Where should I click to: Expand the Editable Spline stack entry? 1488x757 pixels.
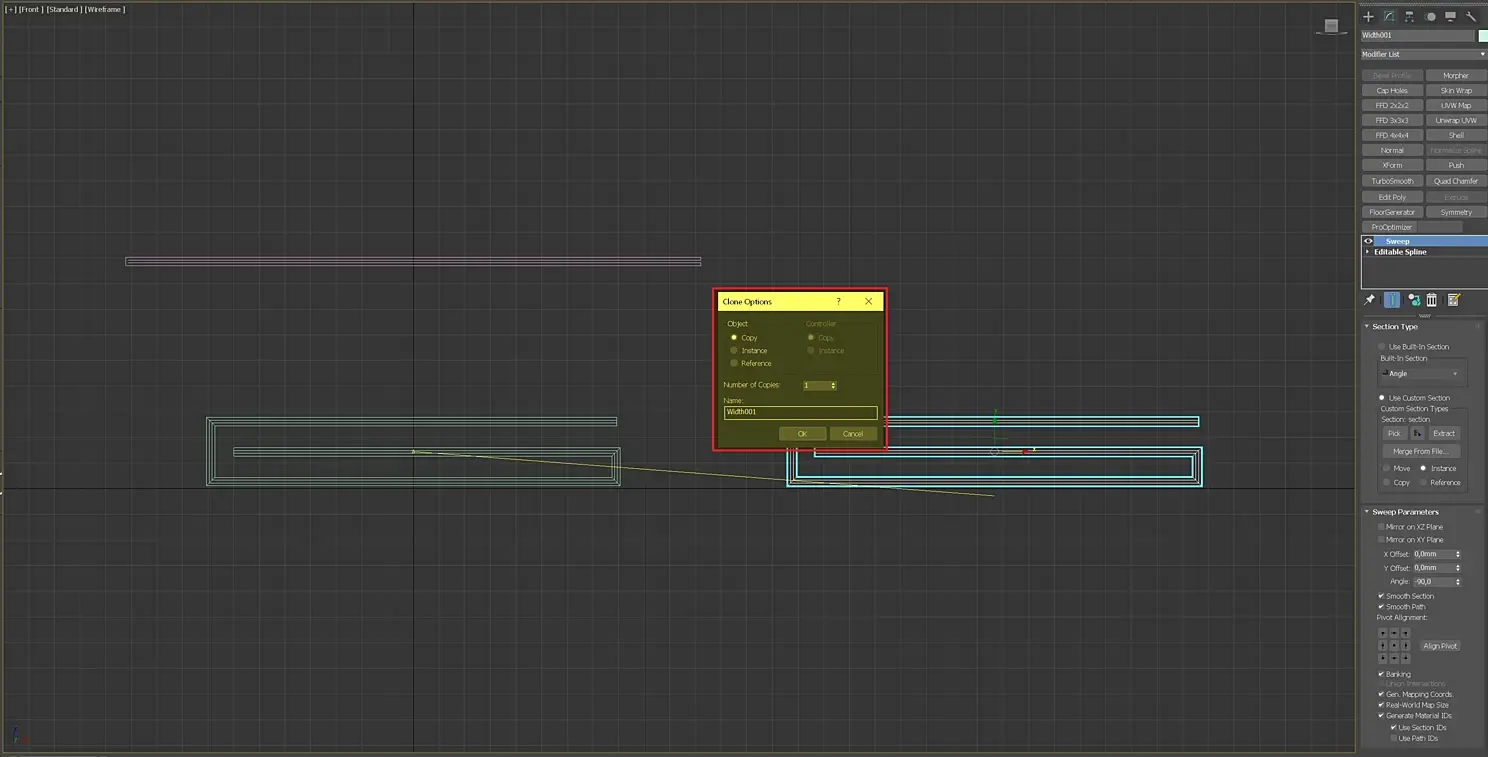tap(1368, 252)
